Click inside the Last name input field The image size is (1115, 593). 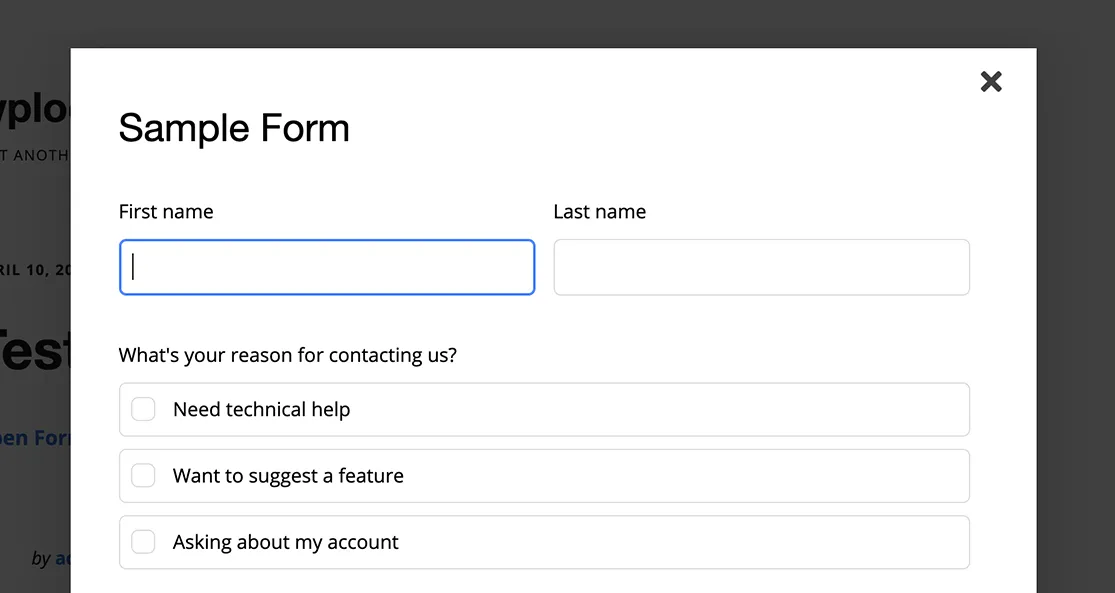click(761, 267)
